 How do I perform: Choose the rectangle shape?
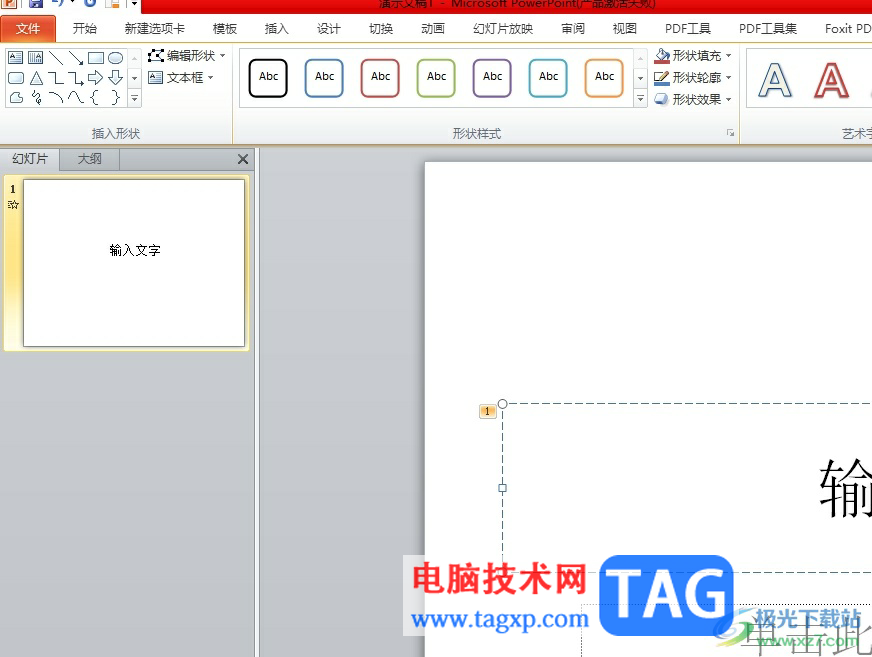(96, 57)
